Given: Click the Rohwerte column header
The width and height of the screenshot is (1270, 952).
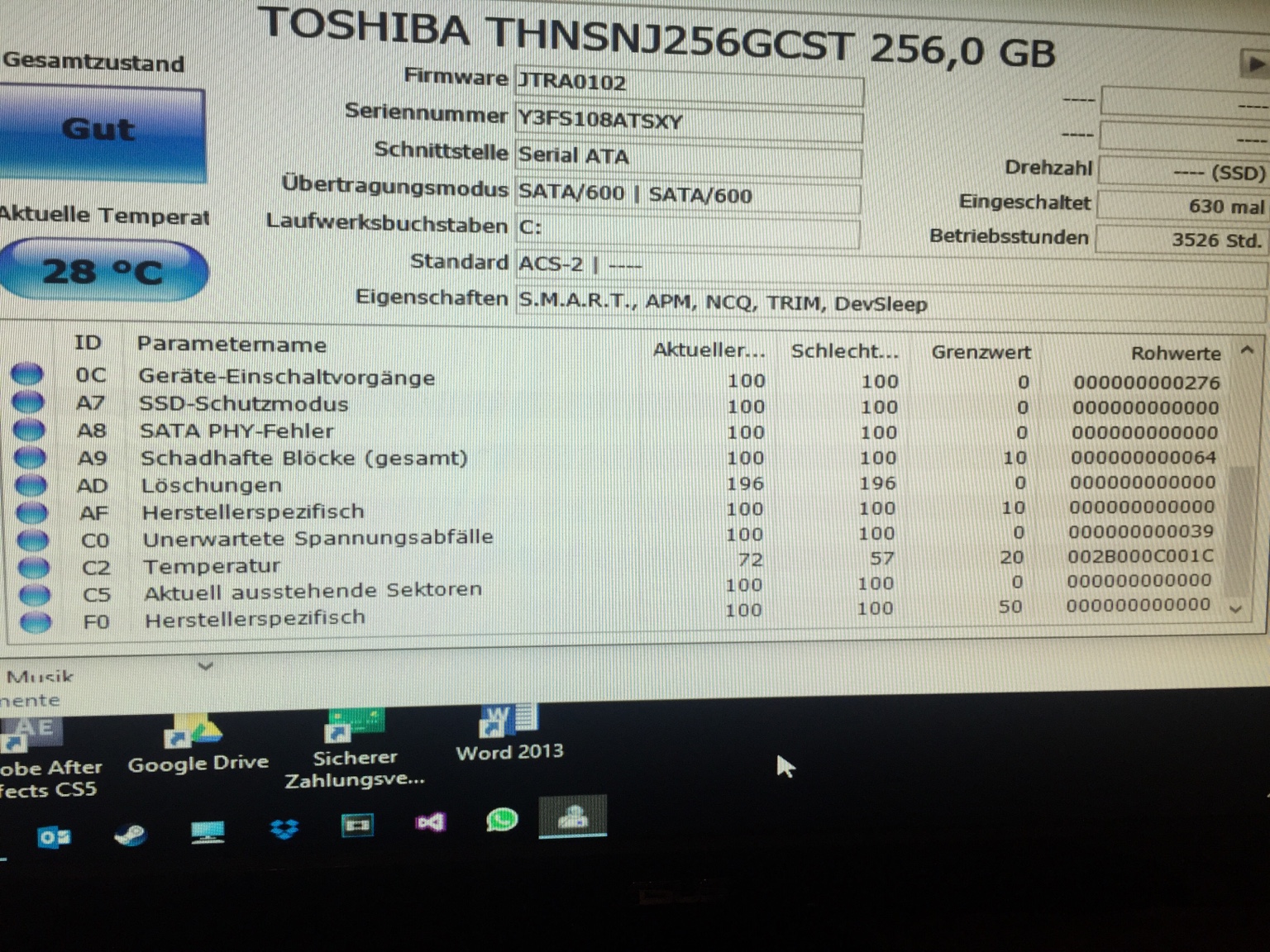Looking at the screenshot, I should pos(1176,353).
